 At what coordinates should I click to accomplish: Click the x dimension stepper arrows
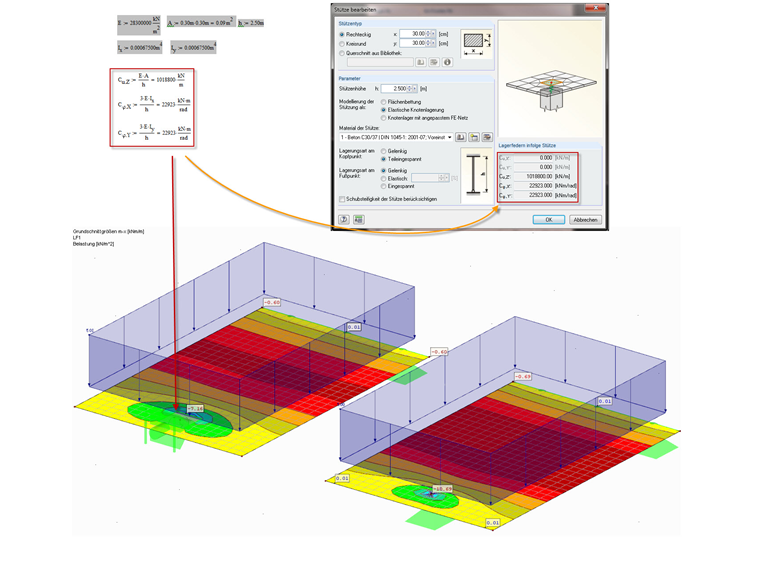[428, 34]
